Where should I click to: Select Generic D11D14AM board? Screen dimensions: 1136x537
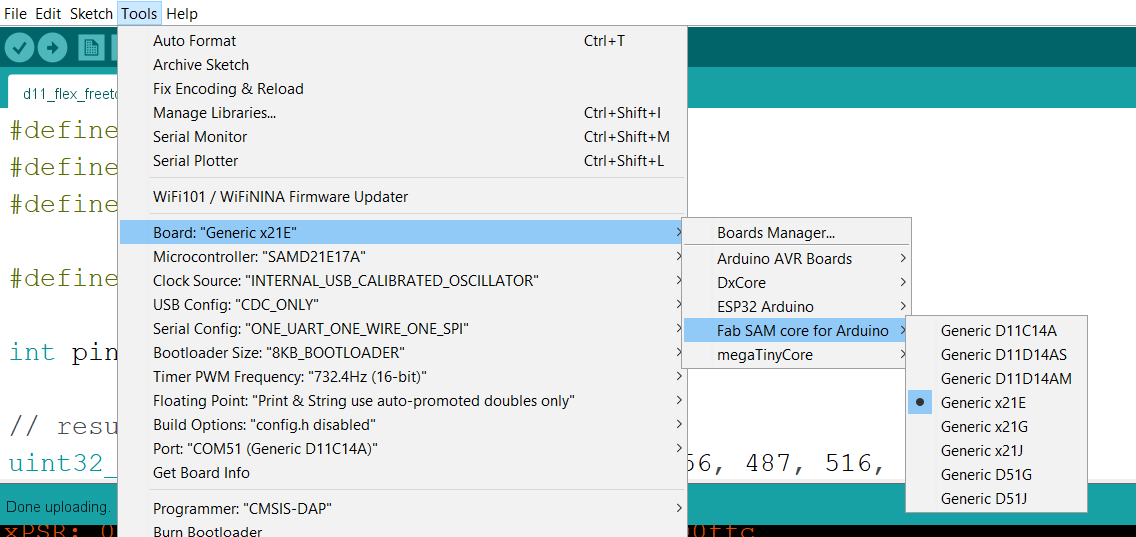[997, 378]
